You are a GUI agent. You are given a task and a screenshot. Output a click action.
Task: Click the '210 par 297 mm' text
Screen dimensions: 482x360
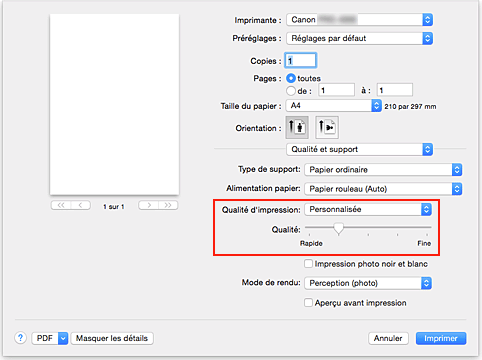coord(410,107)
